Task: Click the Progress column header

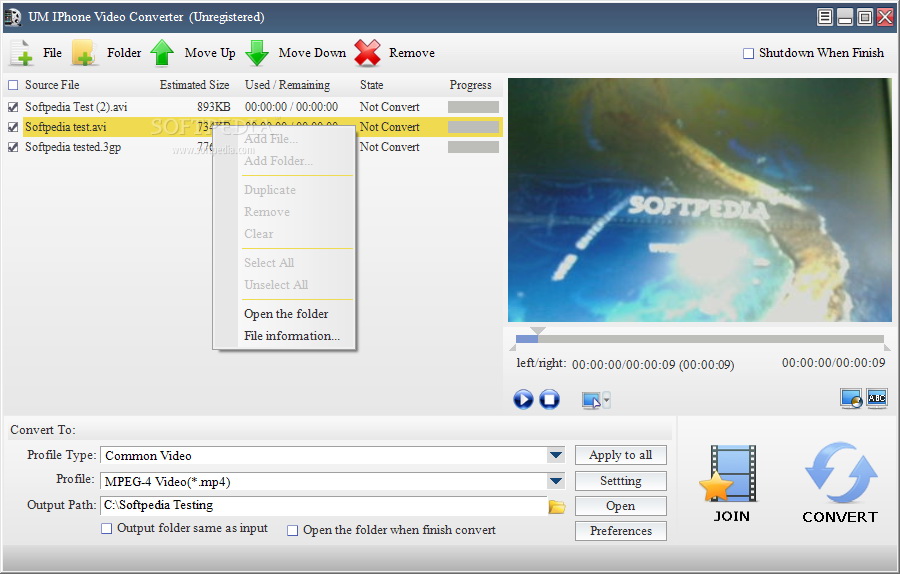Action: [x=470, y=85]
